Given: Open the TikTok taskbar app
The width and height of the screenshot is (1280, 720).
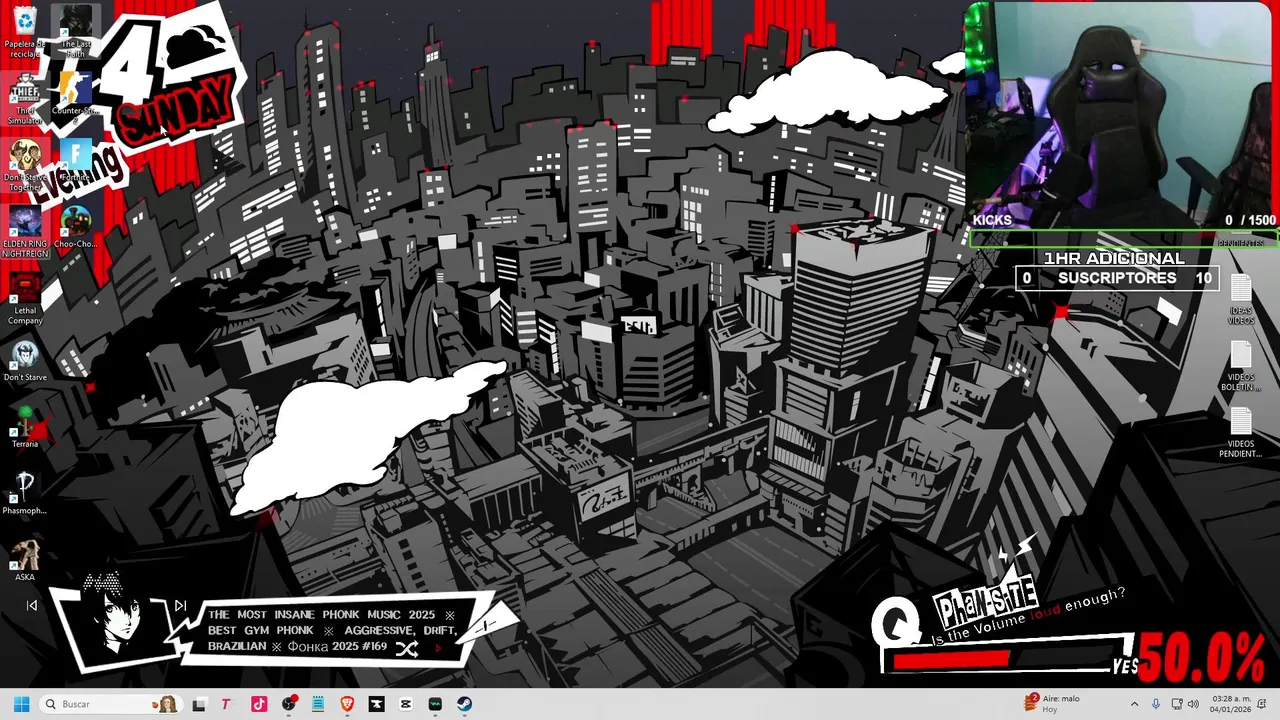Looking at the screenshot, I should coord(259,704).
